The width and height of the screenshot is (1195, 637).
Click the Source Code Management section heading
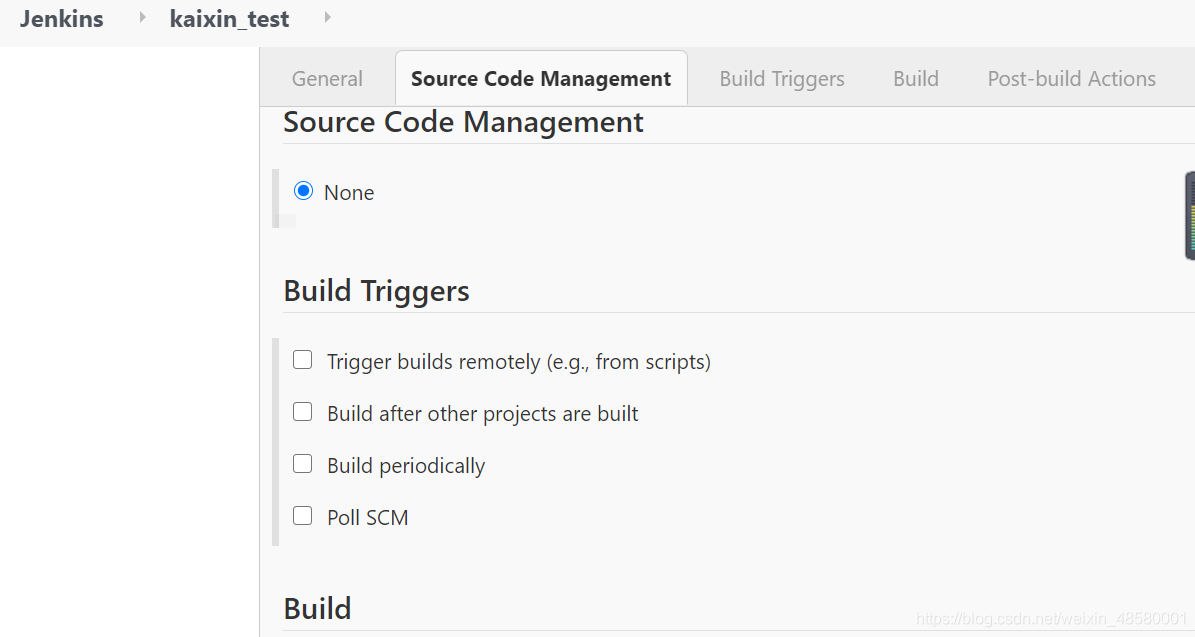[463, 122]
